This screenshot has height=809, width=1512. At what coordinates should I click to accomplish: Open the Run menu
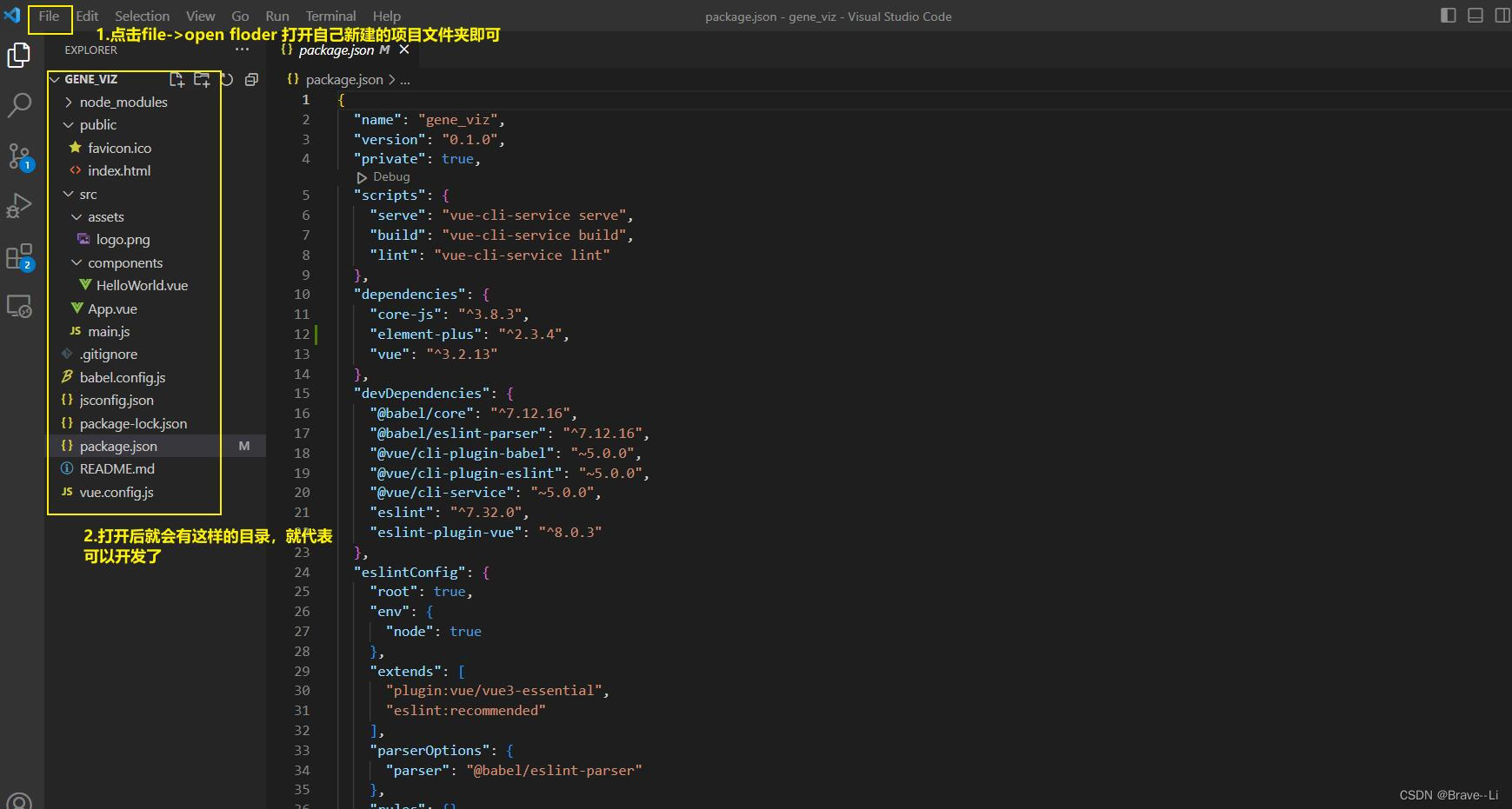pos(277,17)
